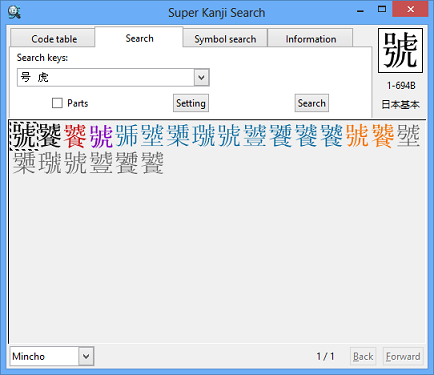Click the Setting button

191,103
